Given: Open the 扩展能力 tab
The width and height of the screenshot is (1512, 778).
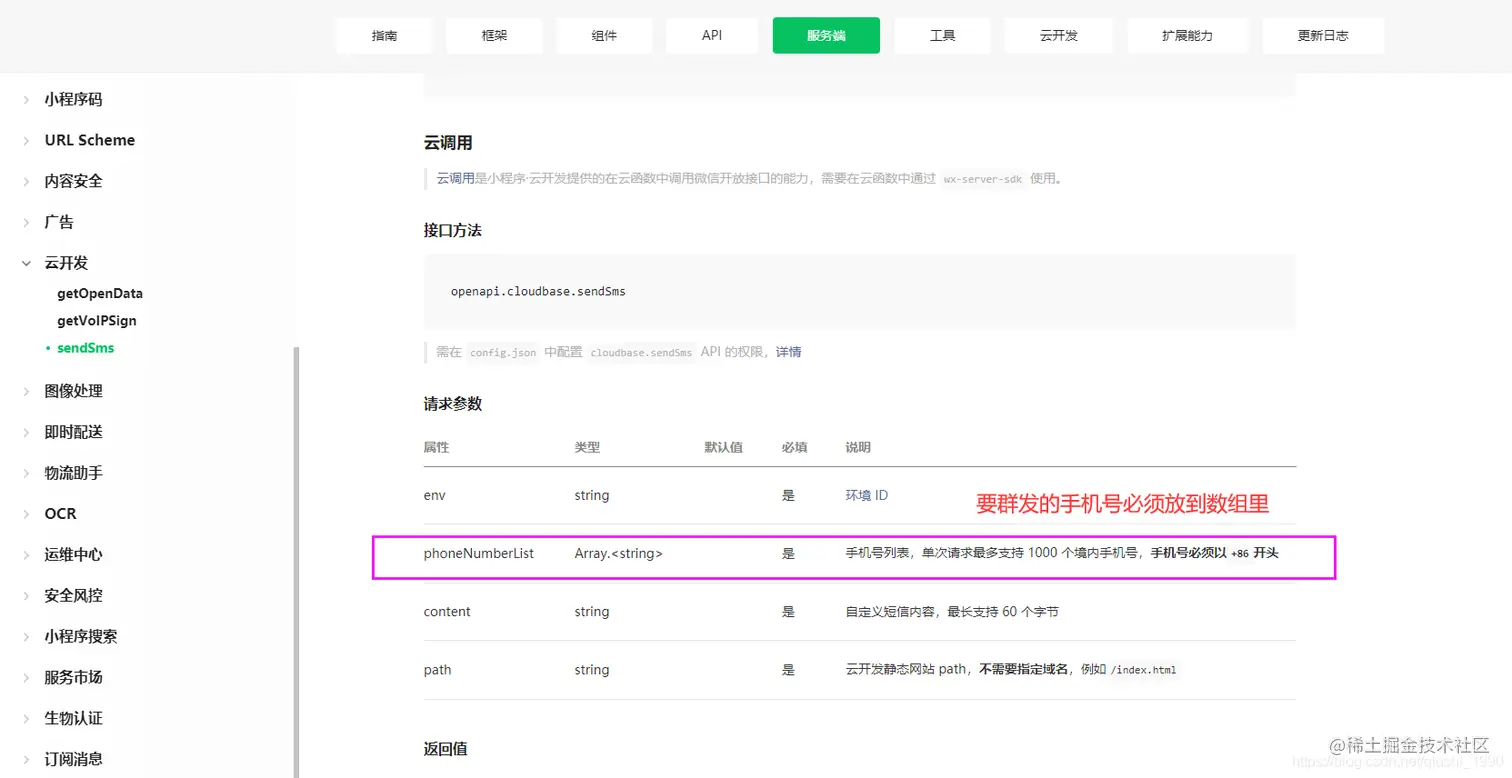Looking at the screenshot, I should pos(1187,35).
